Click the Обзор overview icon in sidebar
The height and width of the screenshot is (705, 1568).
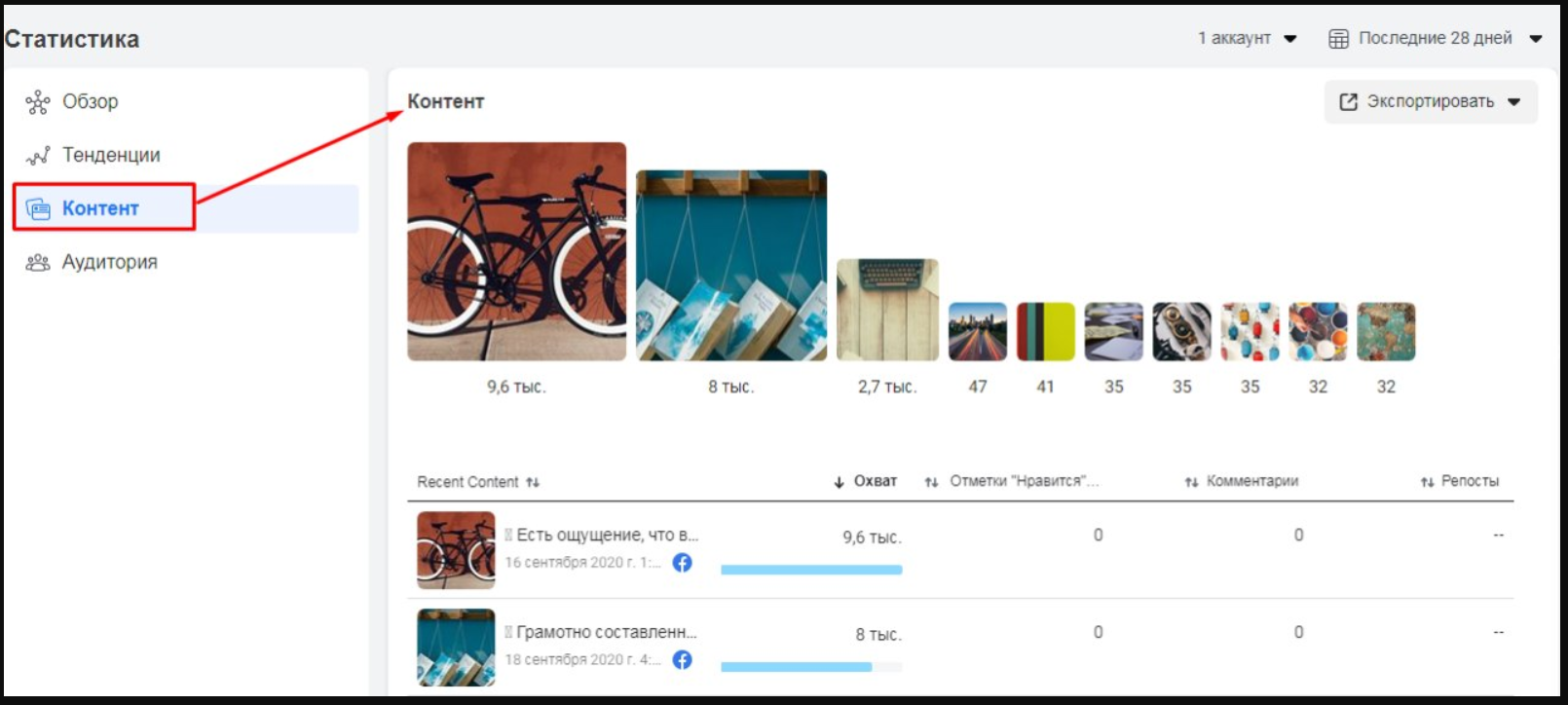pyautogui.click(x=38, y=102)
